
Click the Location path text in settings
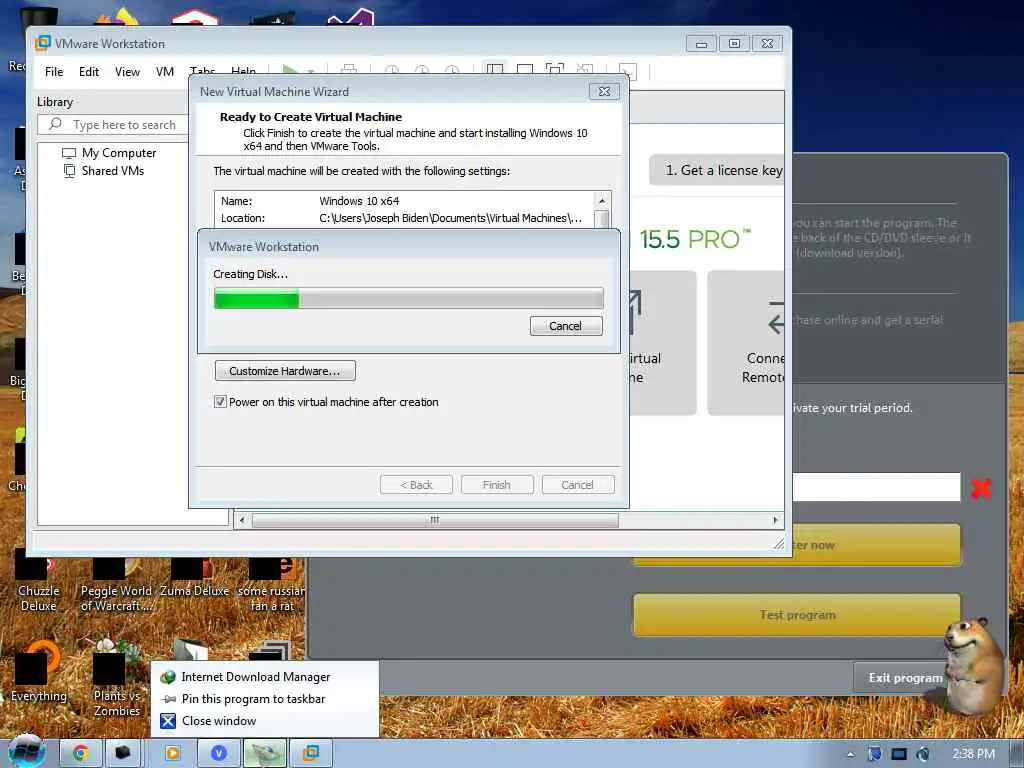click(x=451, y=218)
